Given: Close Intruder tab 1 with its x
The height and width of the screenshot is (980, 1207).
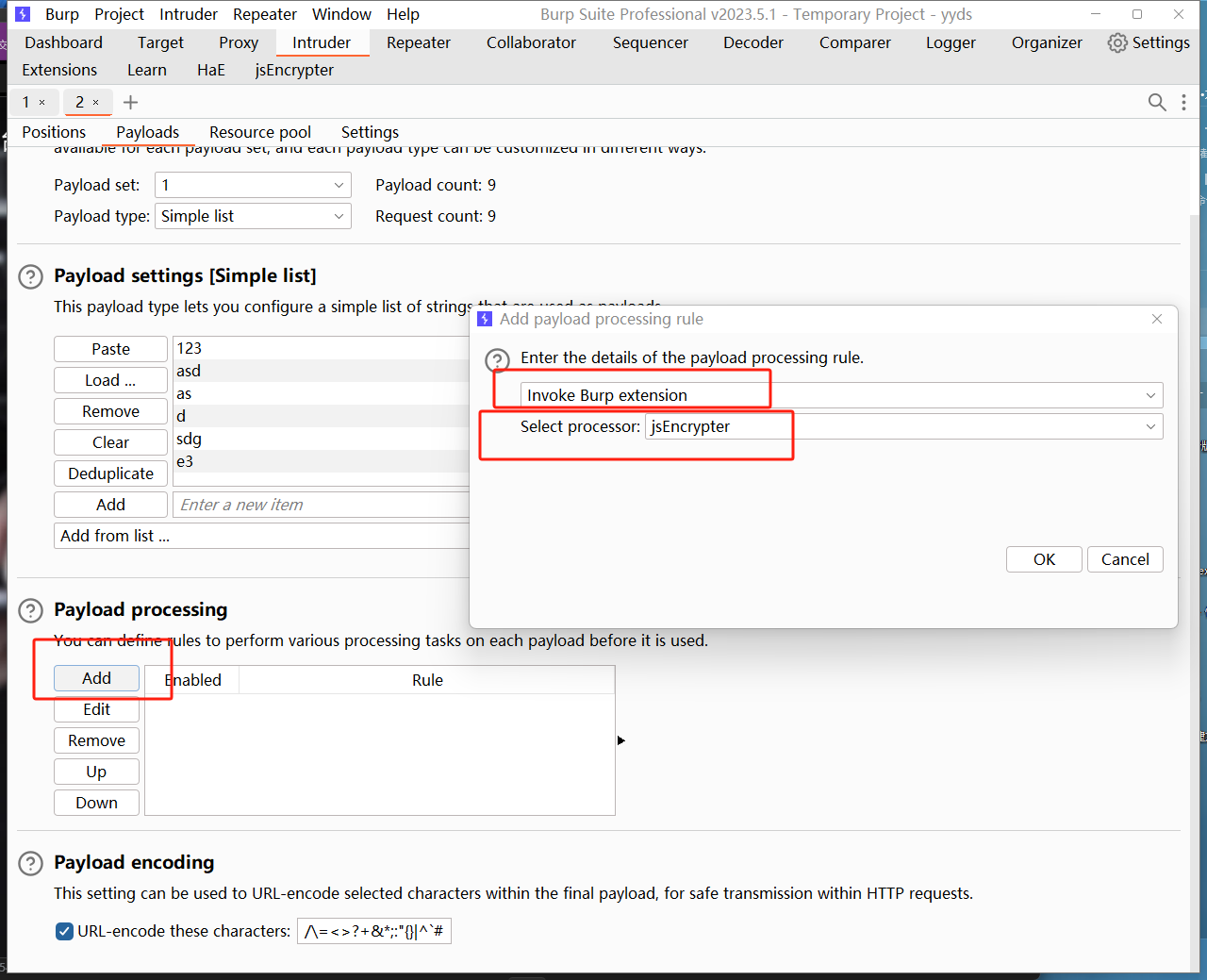Looking at the screenshot, I should (x=41, y=102).
